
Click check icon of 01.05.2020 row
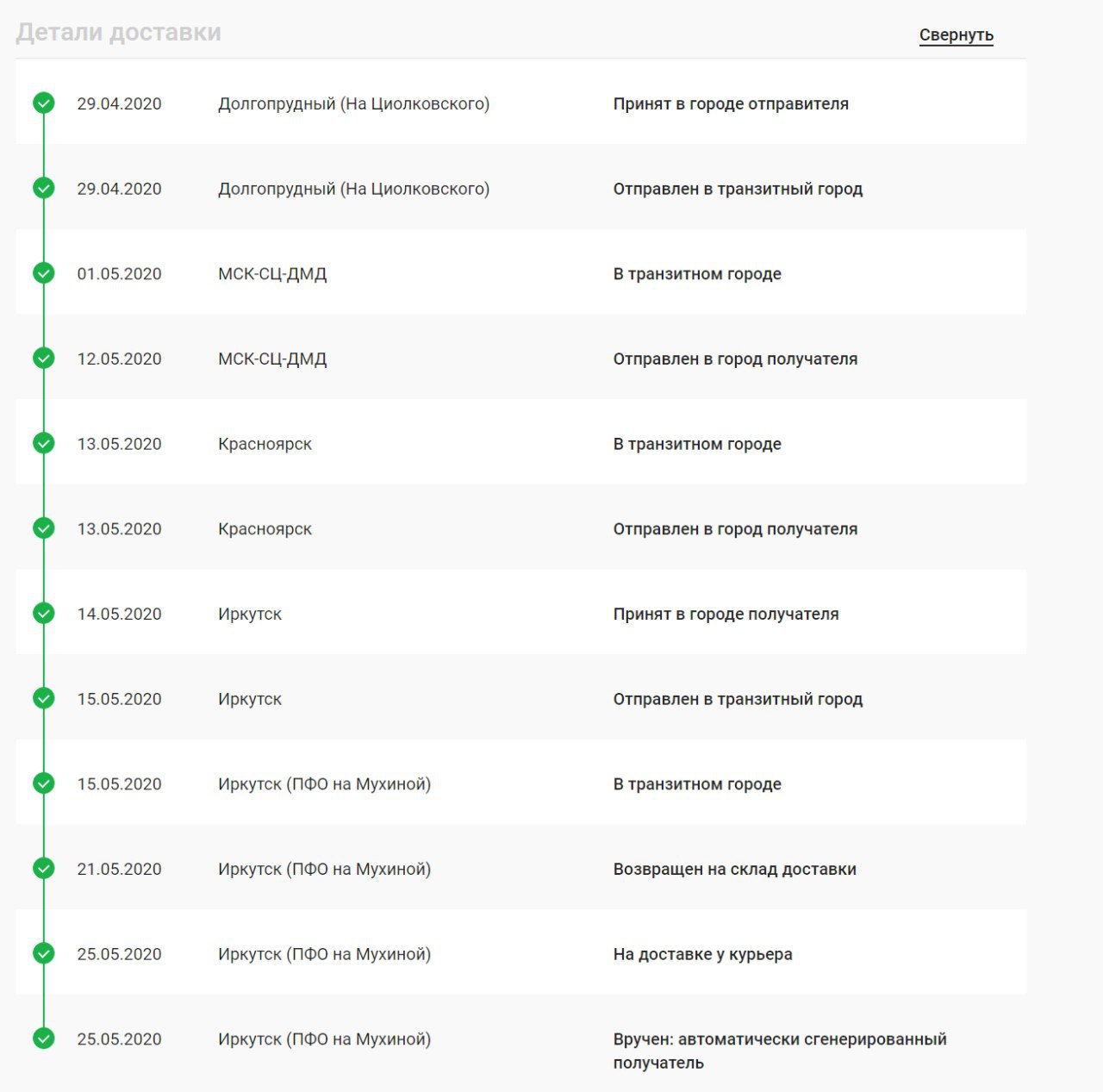tap(44, 273)
